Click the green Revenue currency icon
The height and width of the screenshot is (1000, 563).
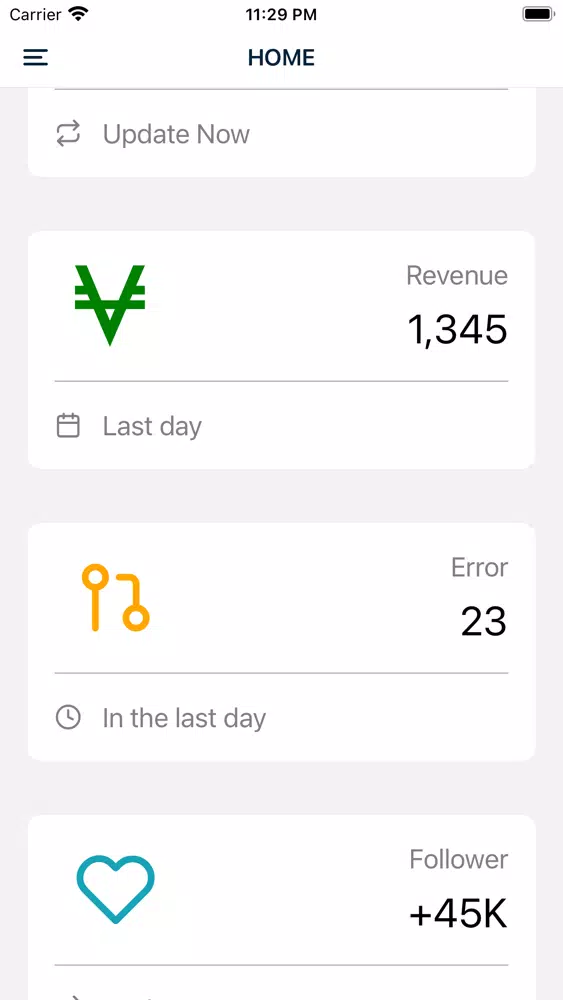pyautogui.click(x=110, y=305)
